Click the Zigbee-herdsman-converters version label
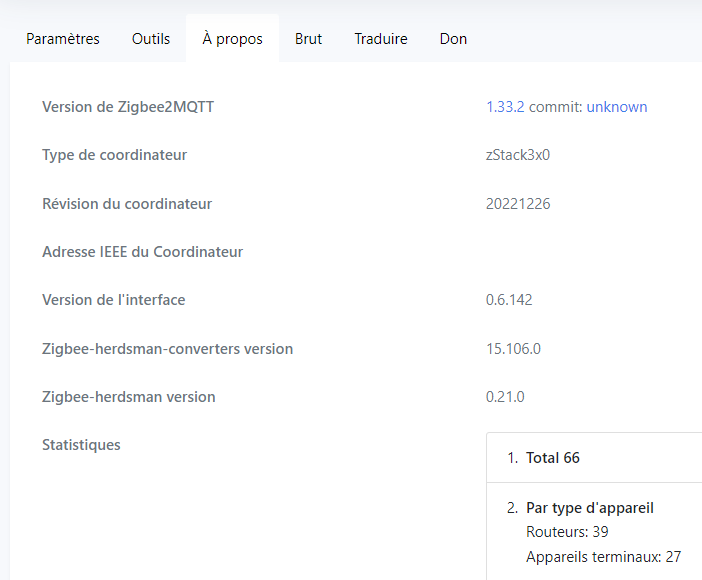Image resolution: width=702 pixels, height=580 pixels. [x=167, y=349]
